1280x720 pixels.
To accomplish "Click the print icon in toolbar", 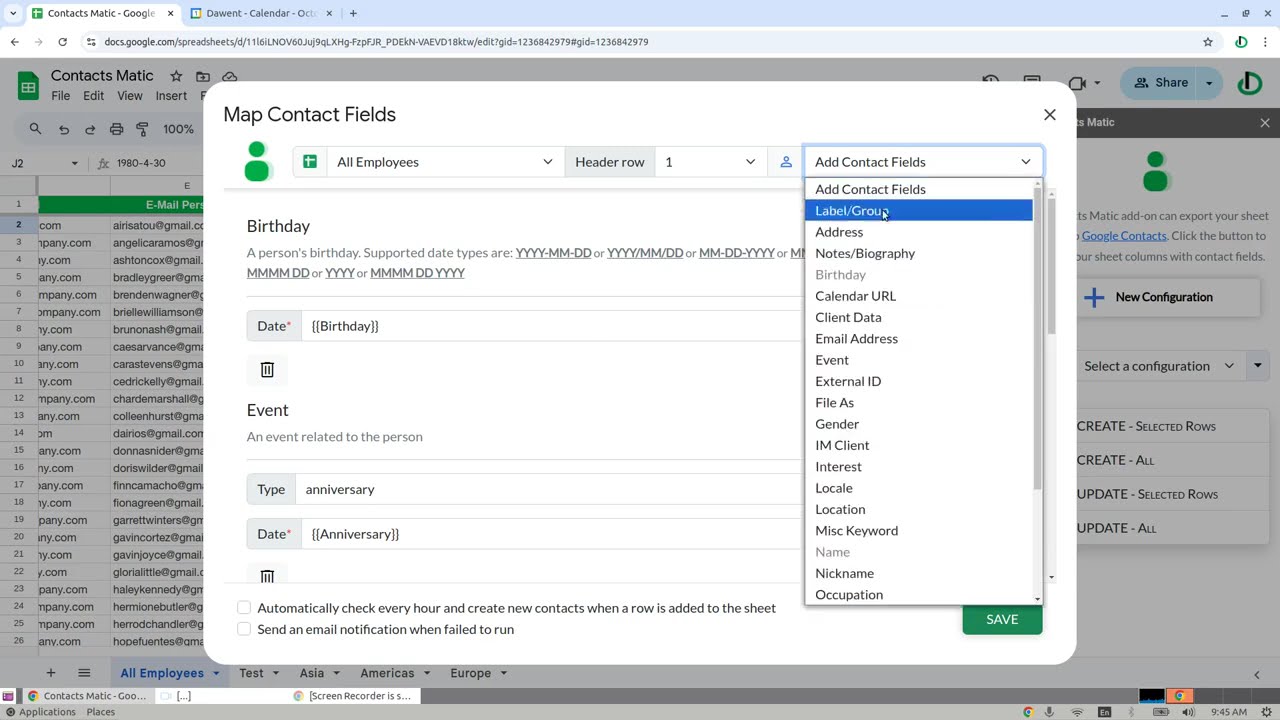I will pyautogui.click(x=116, y=129).
